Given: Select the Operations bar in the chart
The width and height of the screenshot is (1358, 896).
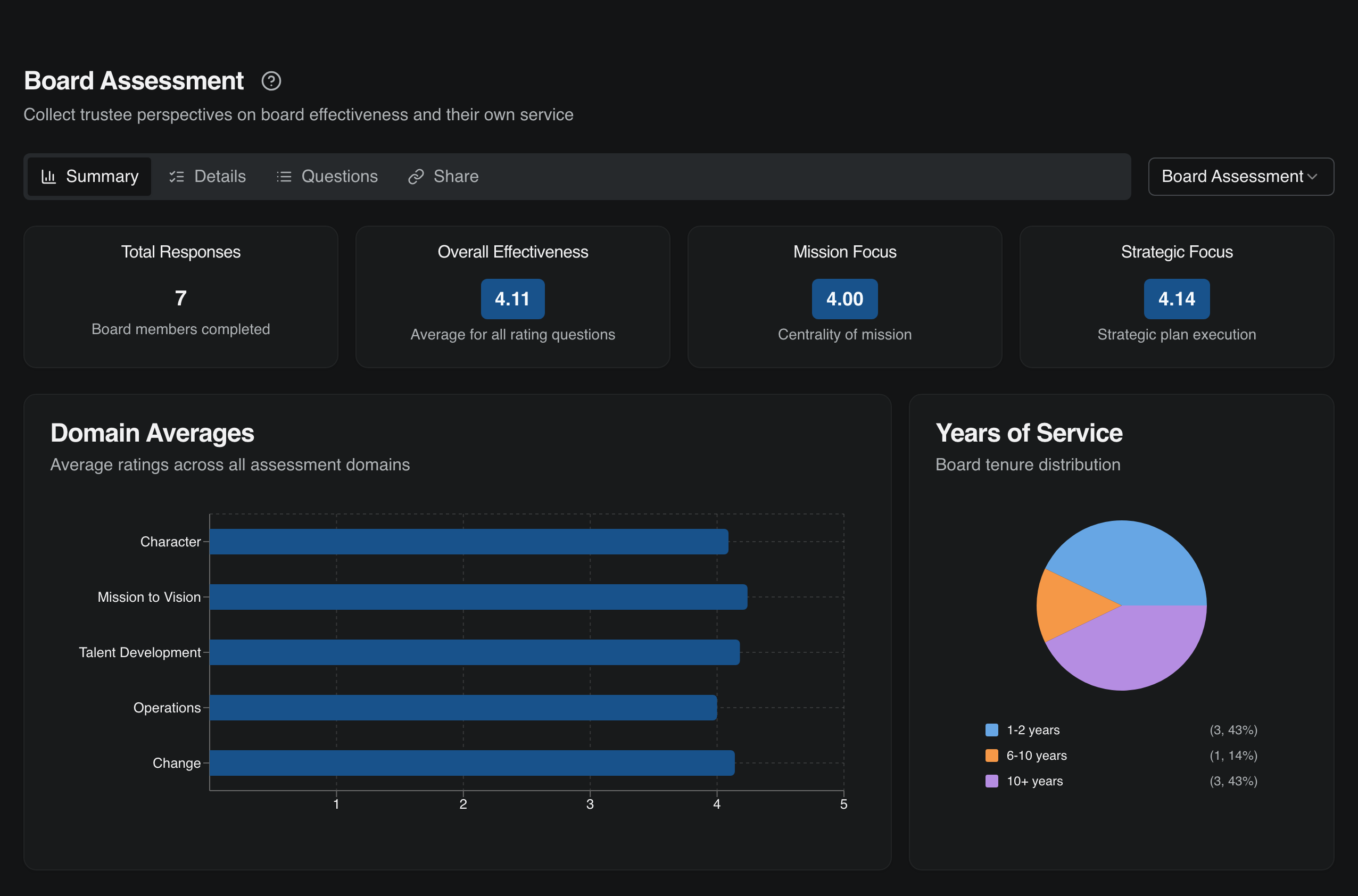Looking at the screenshot, I should coord(463,708).
